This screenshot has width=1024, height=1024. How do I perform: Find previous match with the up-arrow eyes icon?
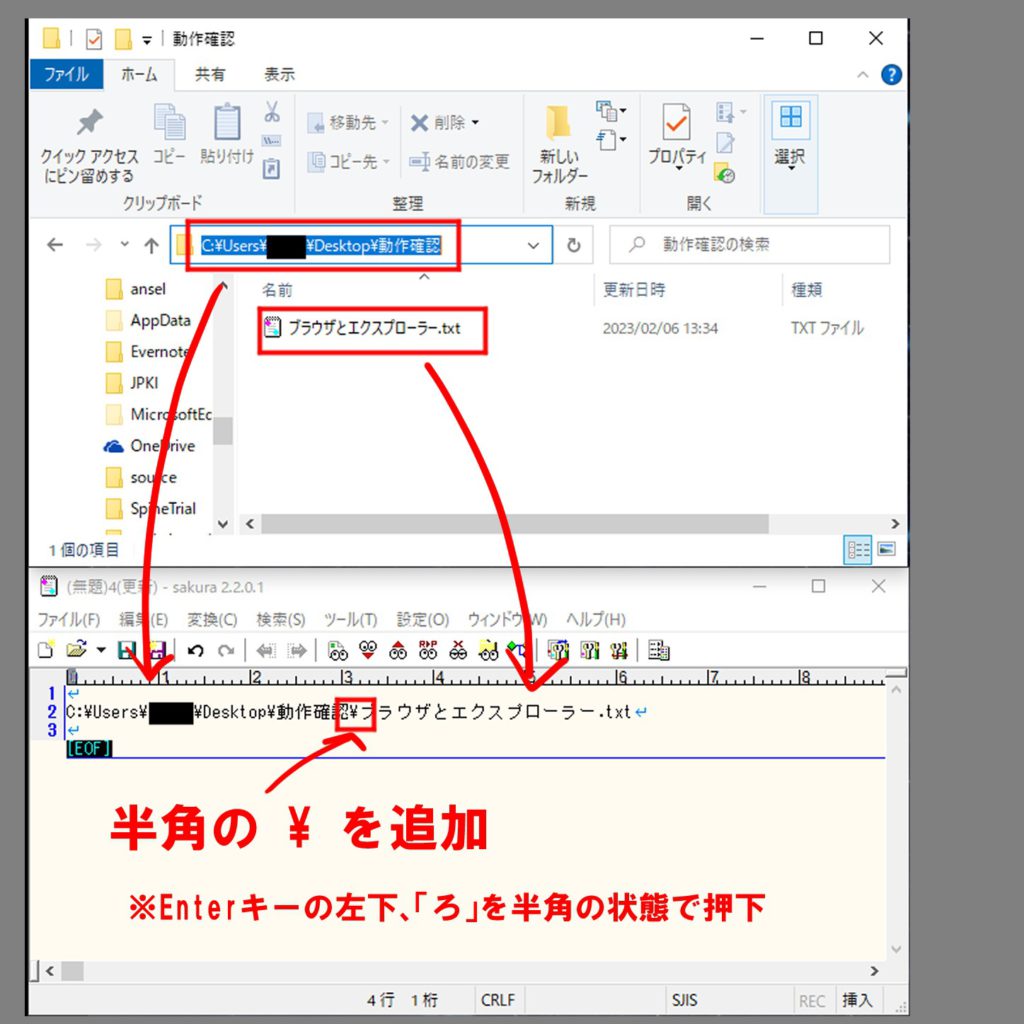pos(398,650)
